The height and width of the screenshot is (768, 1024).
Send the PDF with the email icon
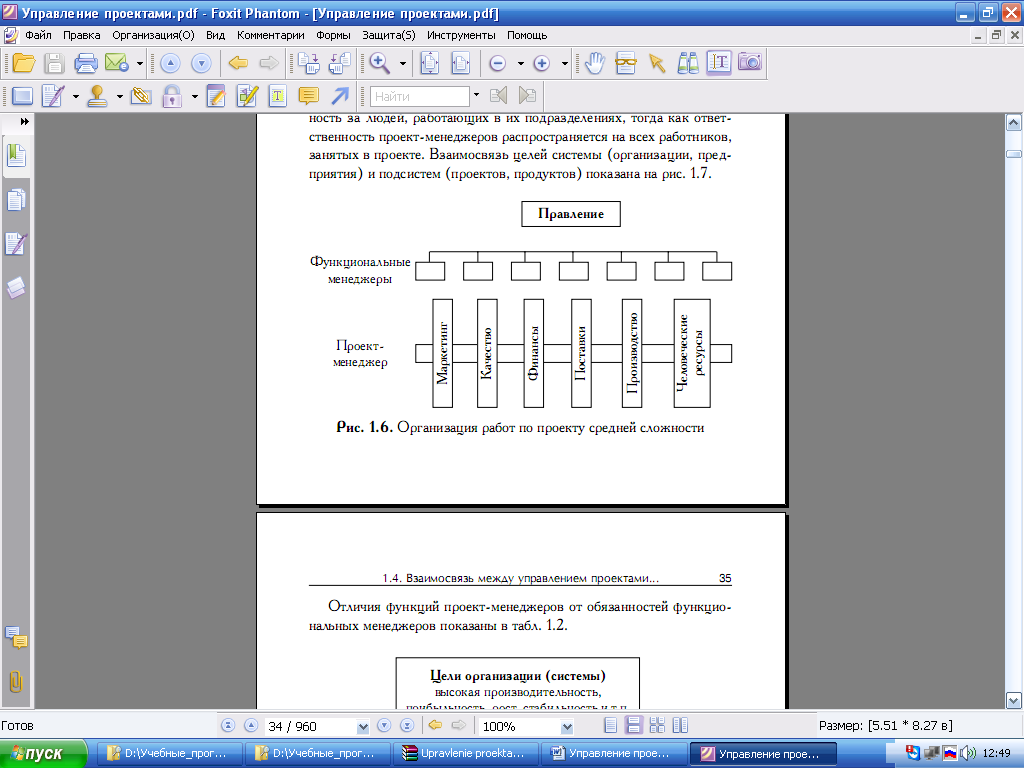pyautogui.click(x=116, y=63)
